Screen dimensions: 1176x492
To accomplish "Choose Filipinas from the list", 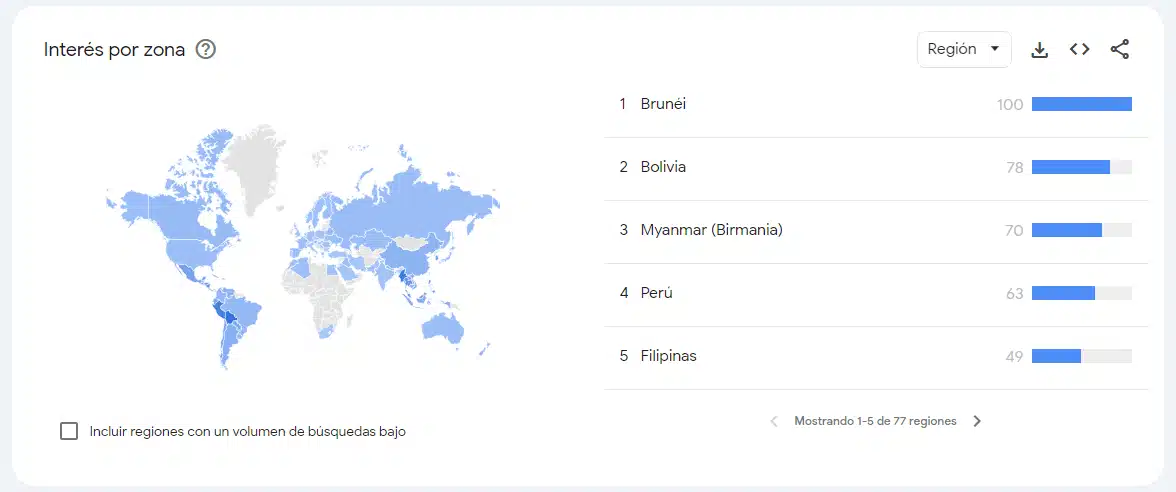I will [x=668, y=356].
